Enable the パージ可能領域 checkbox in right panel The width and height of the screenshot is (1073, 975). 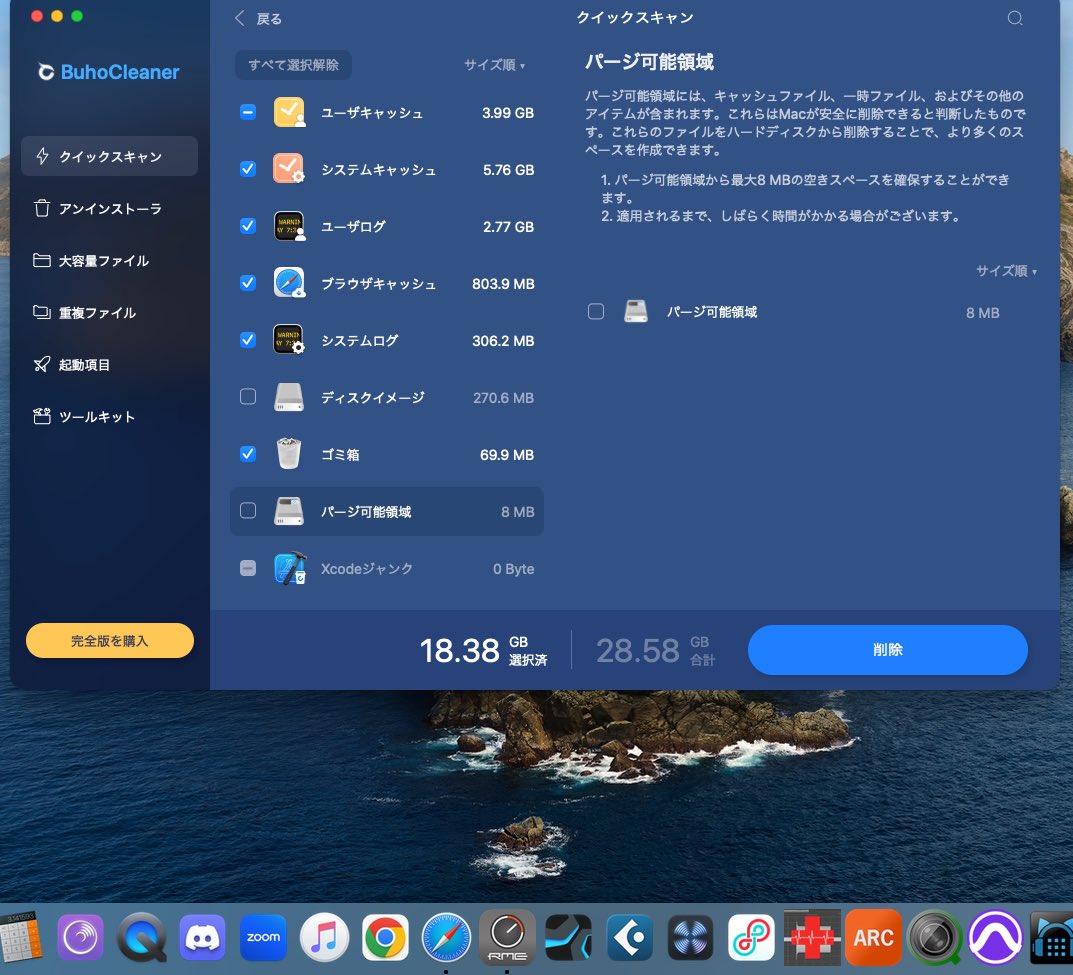(596, 312)
